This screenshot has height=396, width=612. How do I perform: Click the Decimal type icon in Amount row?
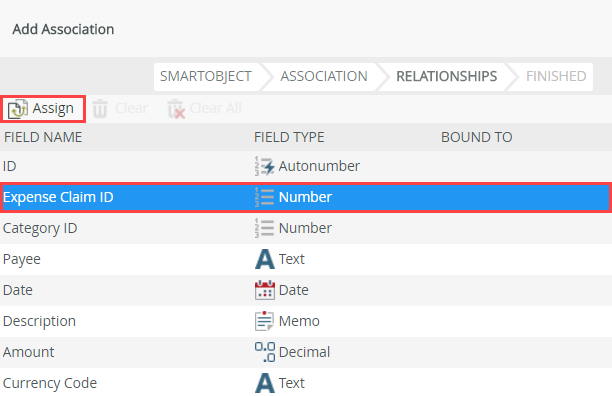point(265,352)
